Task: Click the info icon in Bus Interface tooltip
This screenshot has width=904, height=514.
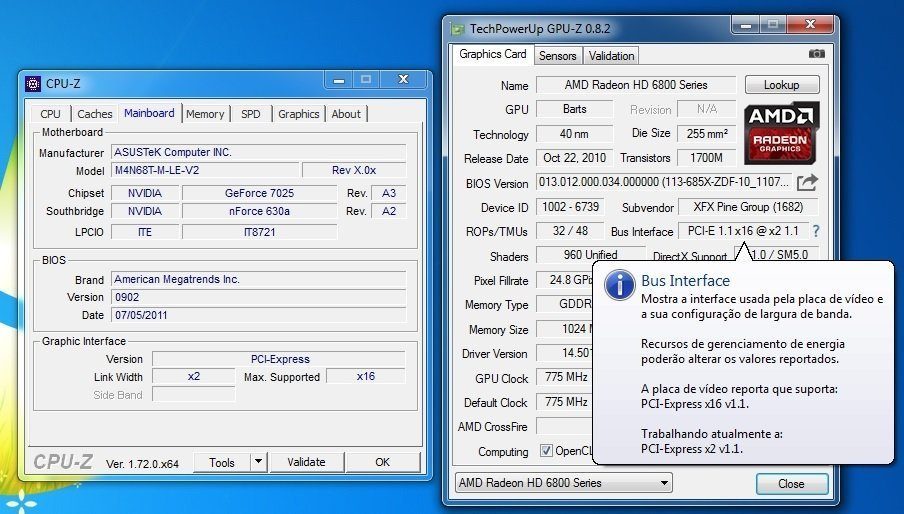Action: point(620,285)
